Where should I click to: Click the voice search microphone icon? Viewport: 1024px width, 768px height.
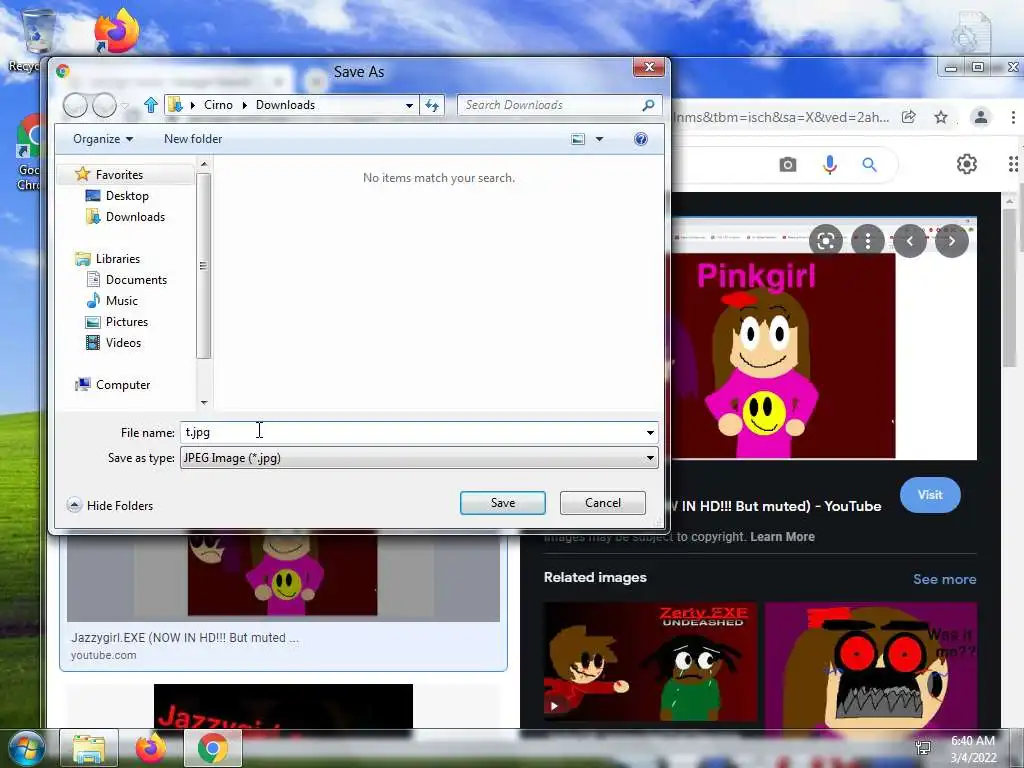pos(829,165)
